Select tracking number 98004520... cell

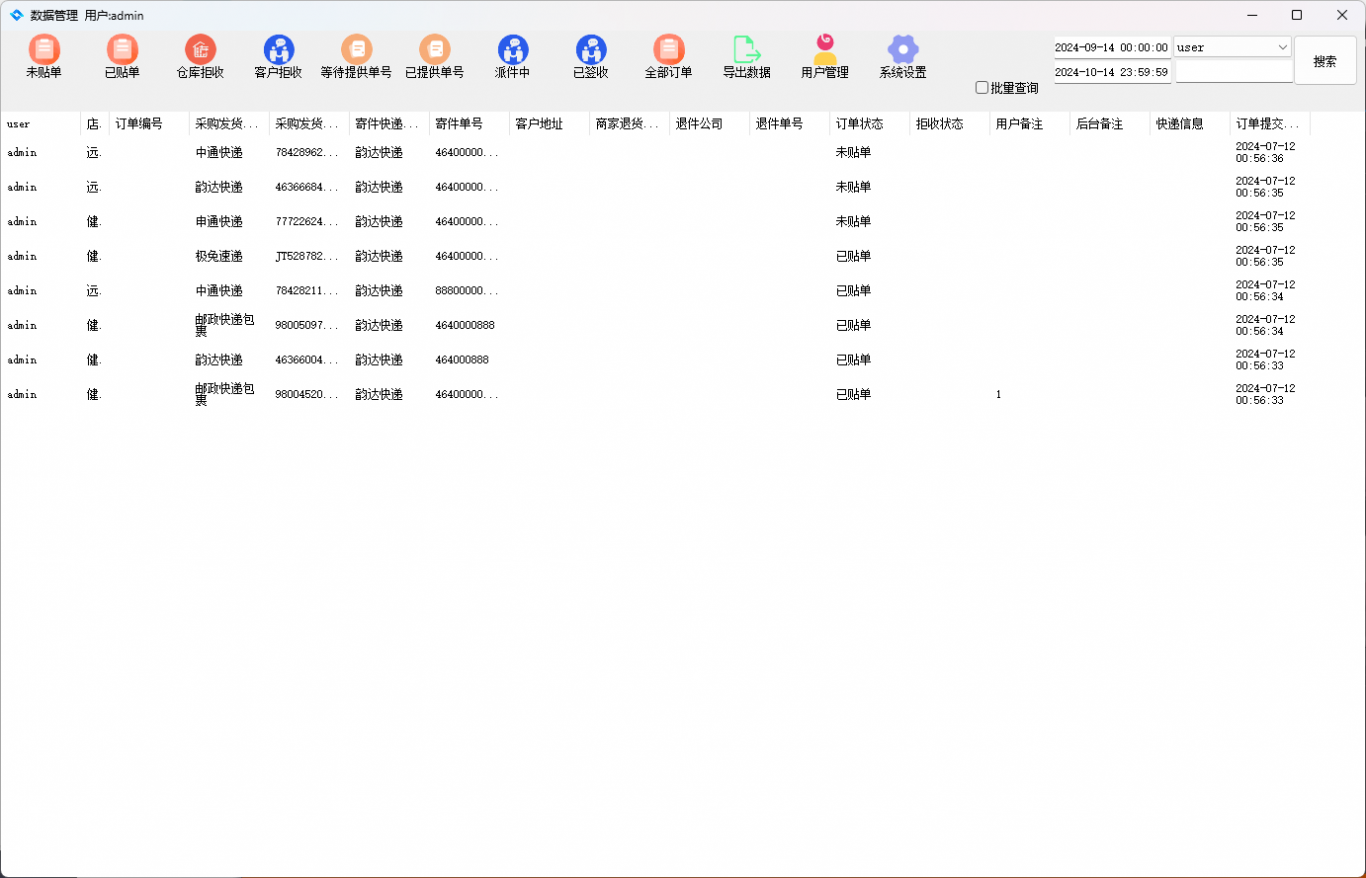point(307,394)
